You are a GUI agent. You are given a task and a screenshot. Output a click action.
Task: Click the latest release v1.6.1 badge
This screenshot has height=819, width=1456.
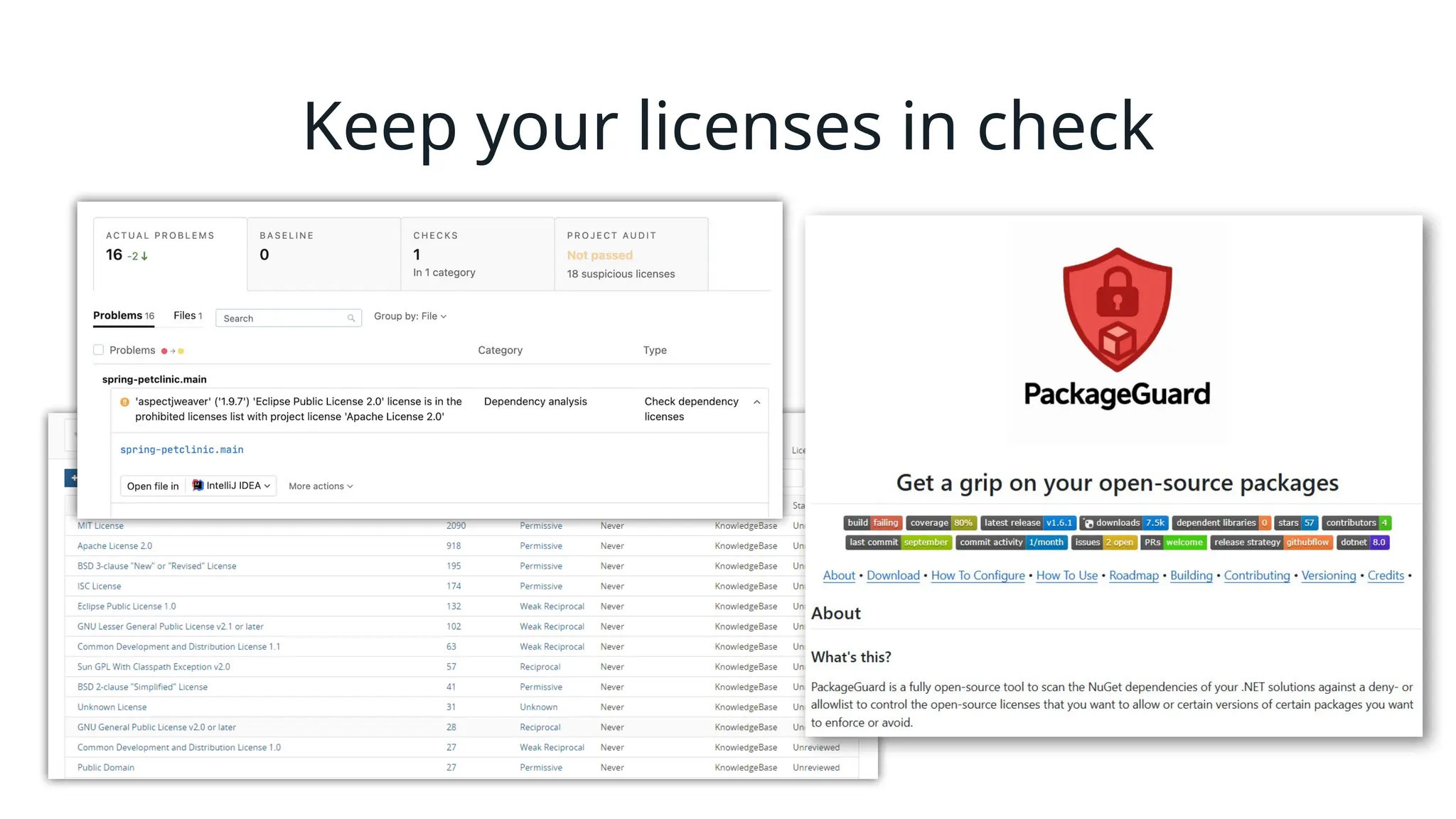coord(1028,523)
